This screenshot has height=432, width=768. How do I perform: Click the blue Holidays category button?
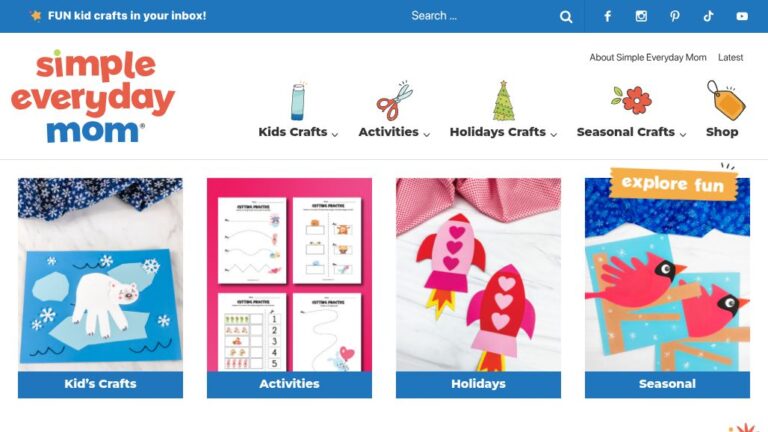(x=478, y=384)
